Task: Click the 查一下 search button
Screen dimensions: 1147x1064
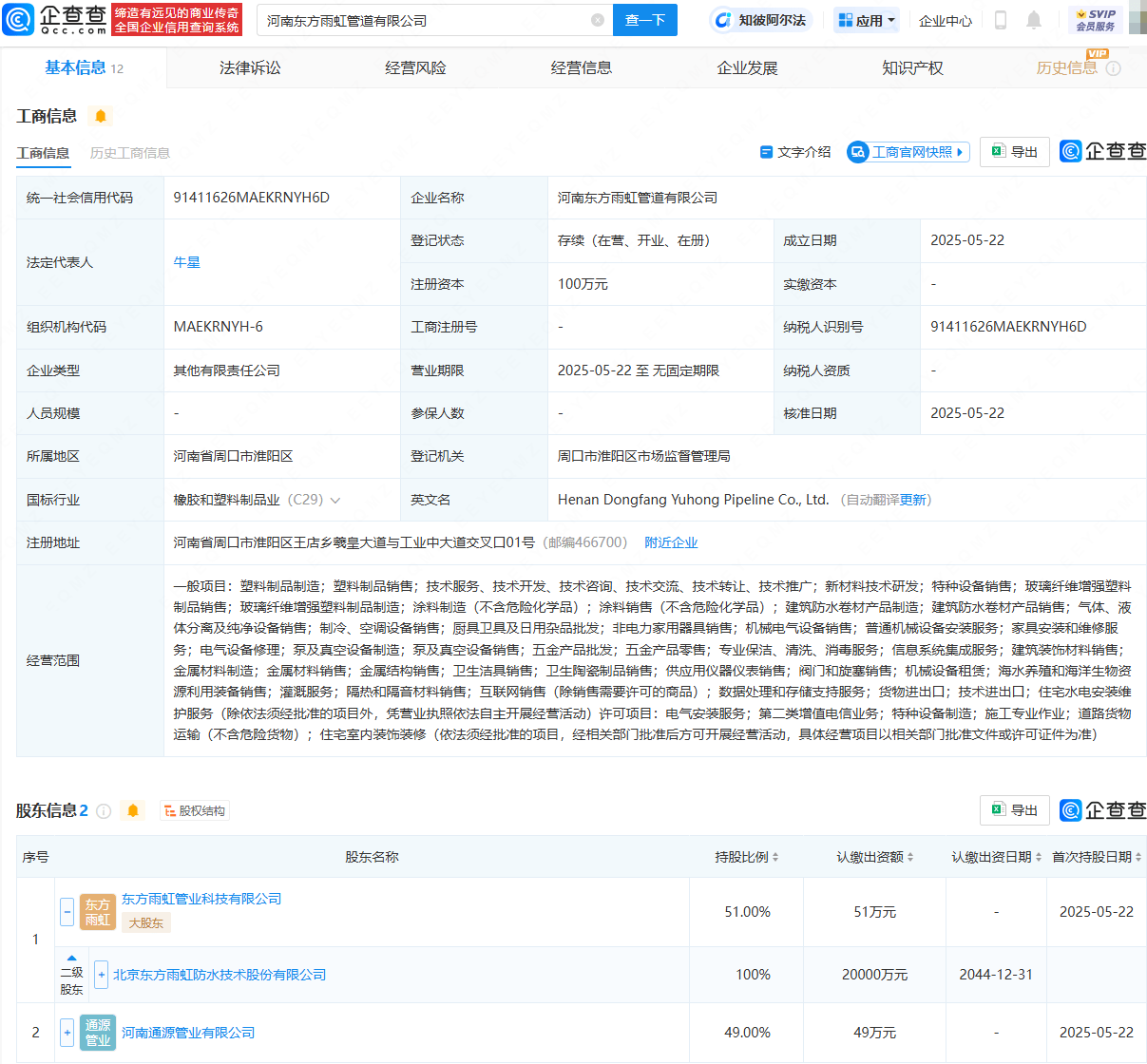Action: click(x=645, y=20)
